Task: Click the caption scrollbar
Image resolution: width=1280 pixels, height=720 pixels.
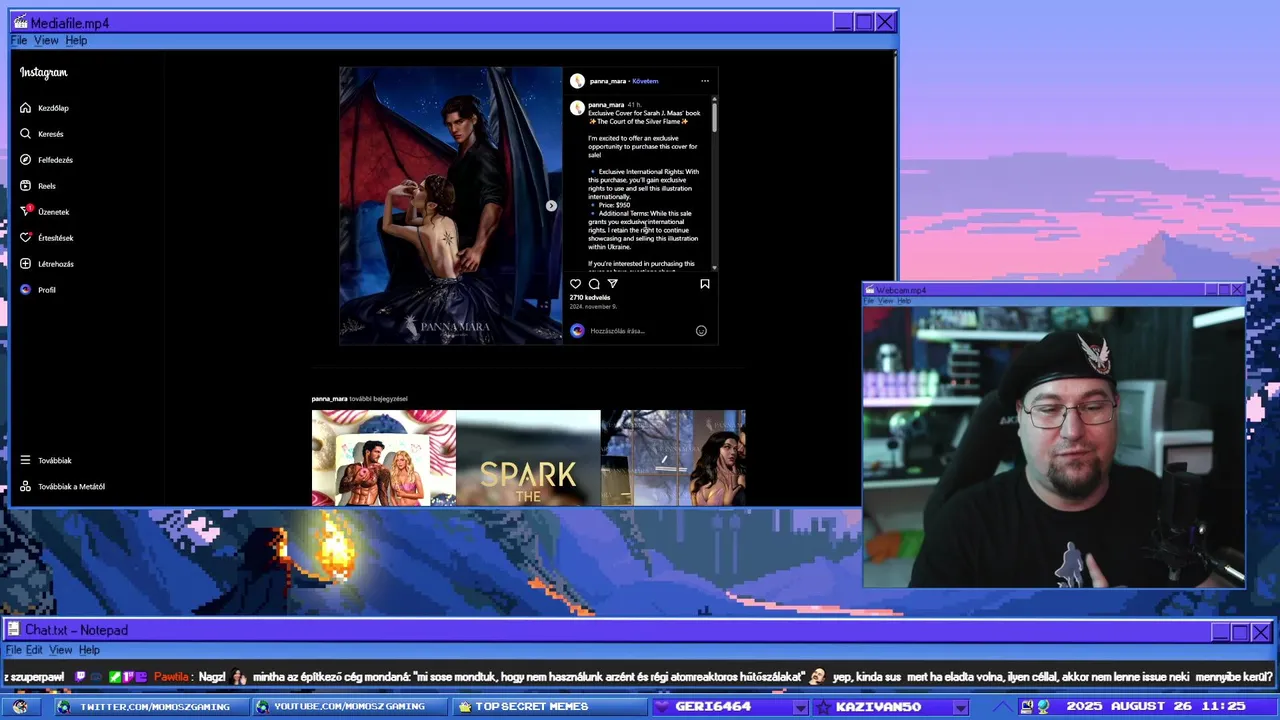Action: [x=714, y=116]
